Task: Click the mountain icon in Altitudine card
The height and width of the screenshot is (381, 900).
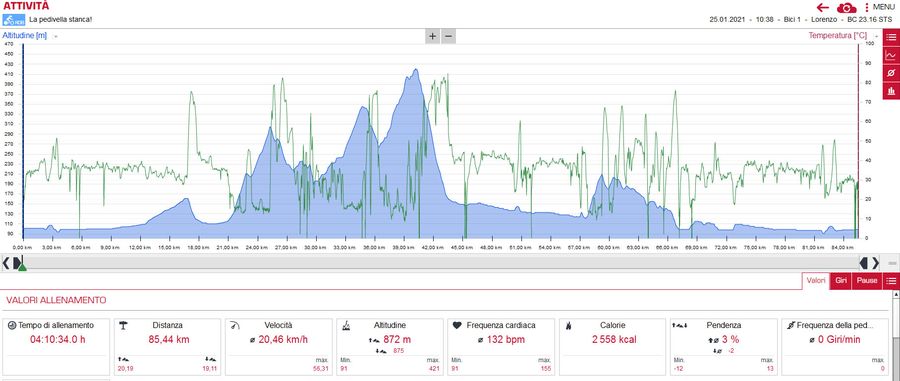Action: pyautogui.click(x=346, y=325)
